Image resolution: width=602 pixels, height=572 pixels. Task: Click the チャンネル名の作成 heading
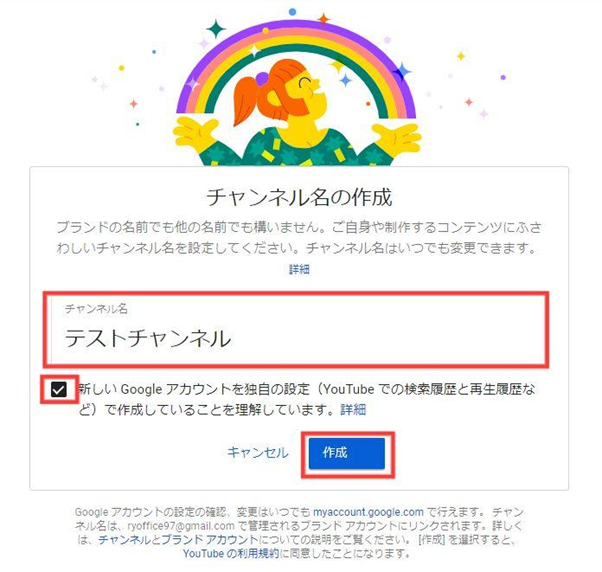tap(299, 197)
